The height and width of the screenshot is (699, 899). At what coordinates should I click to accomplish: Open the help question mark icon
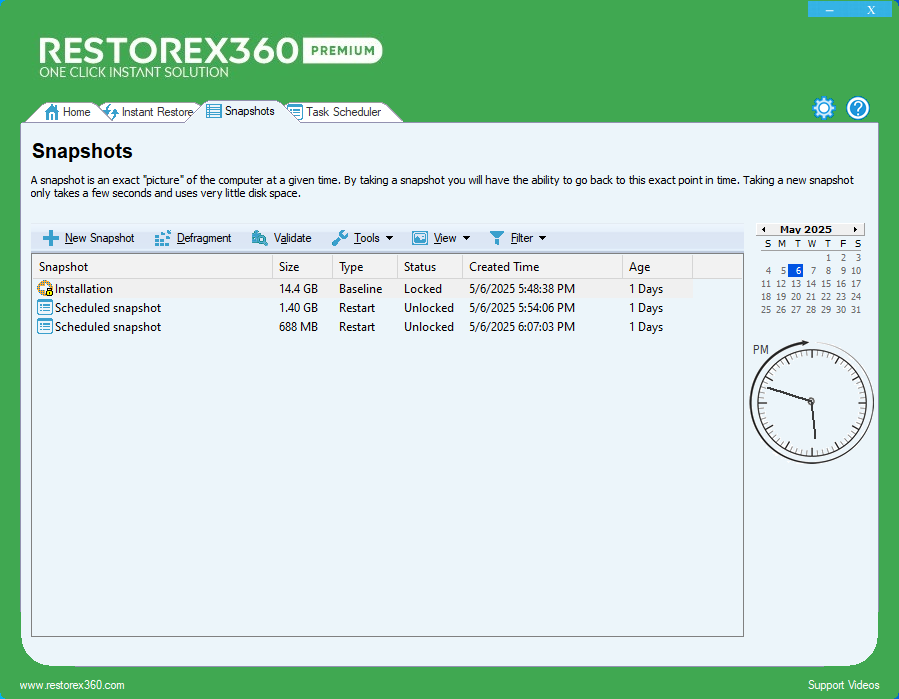(x=858, y=107)
